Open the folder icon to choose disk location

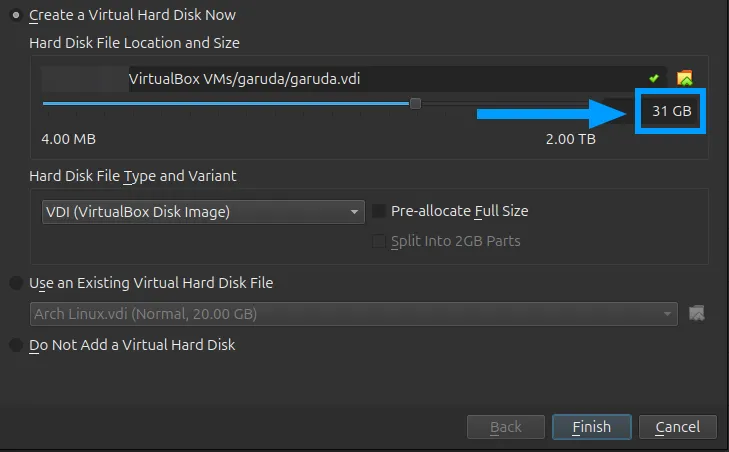684,78
